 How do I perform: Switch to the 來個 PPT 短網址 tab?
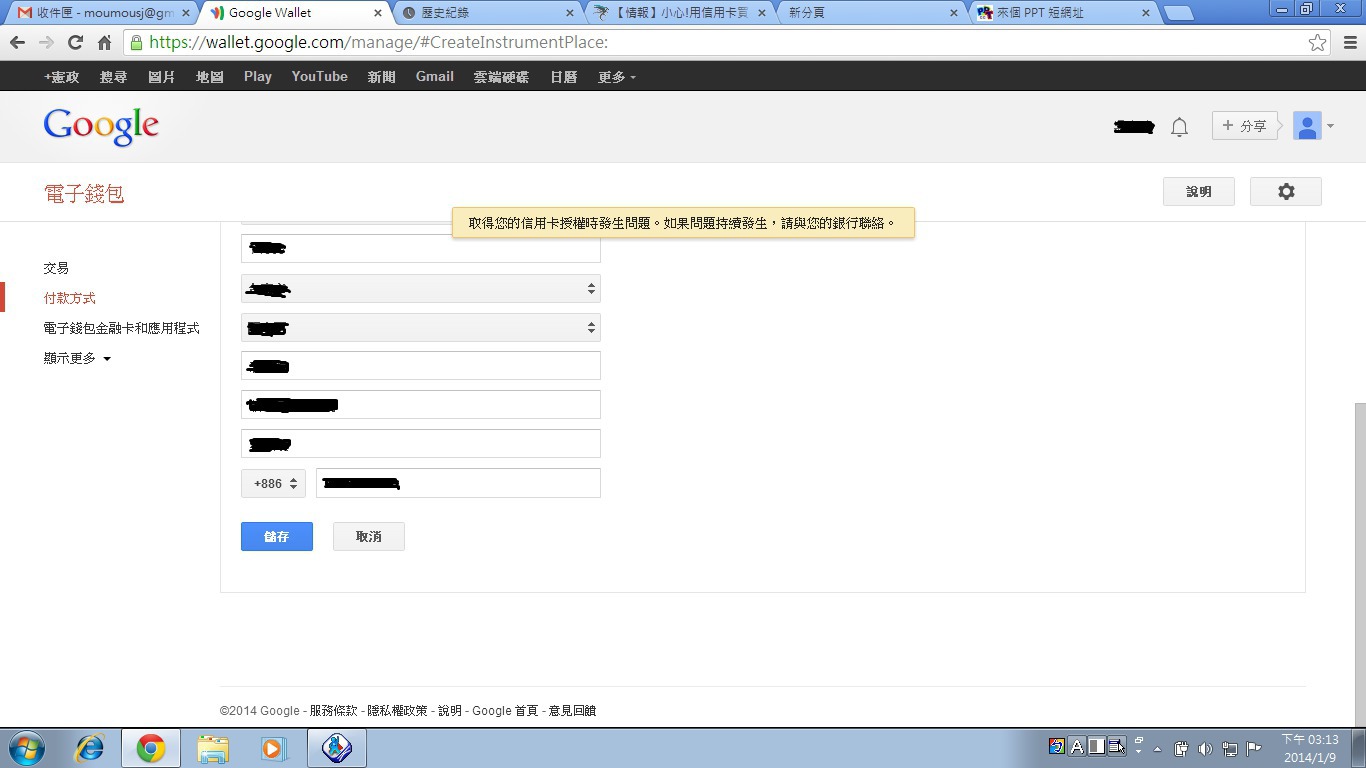(x=1065, y=13)
